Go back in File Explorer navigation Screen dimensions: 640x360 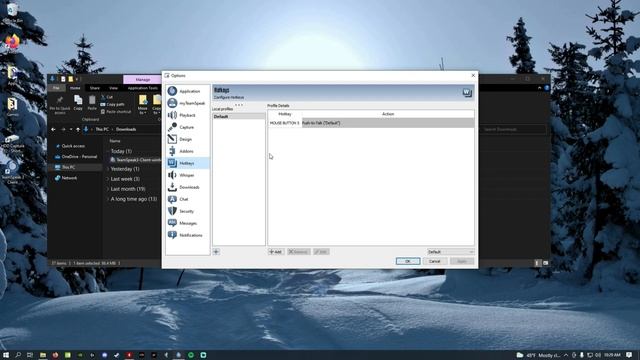pyautogui.click(x=53, y=129)
